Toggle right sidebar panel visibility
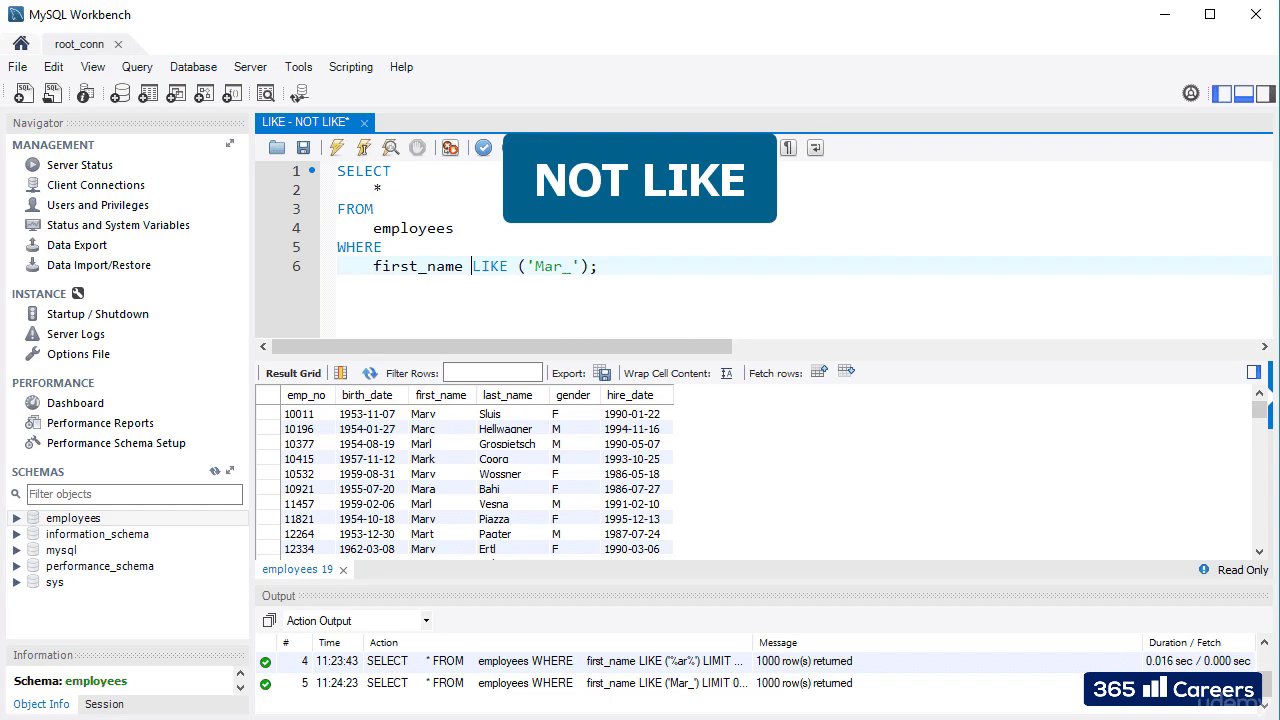The image size is (1280, 720). tap(1266, 94)
